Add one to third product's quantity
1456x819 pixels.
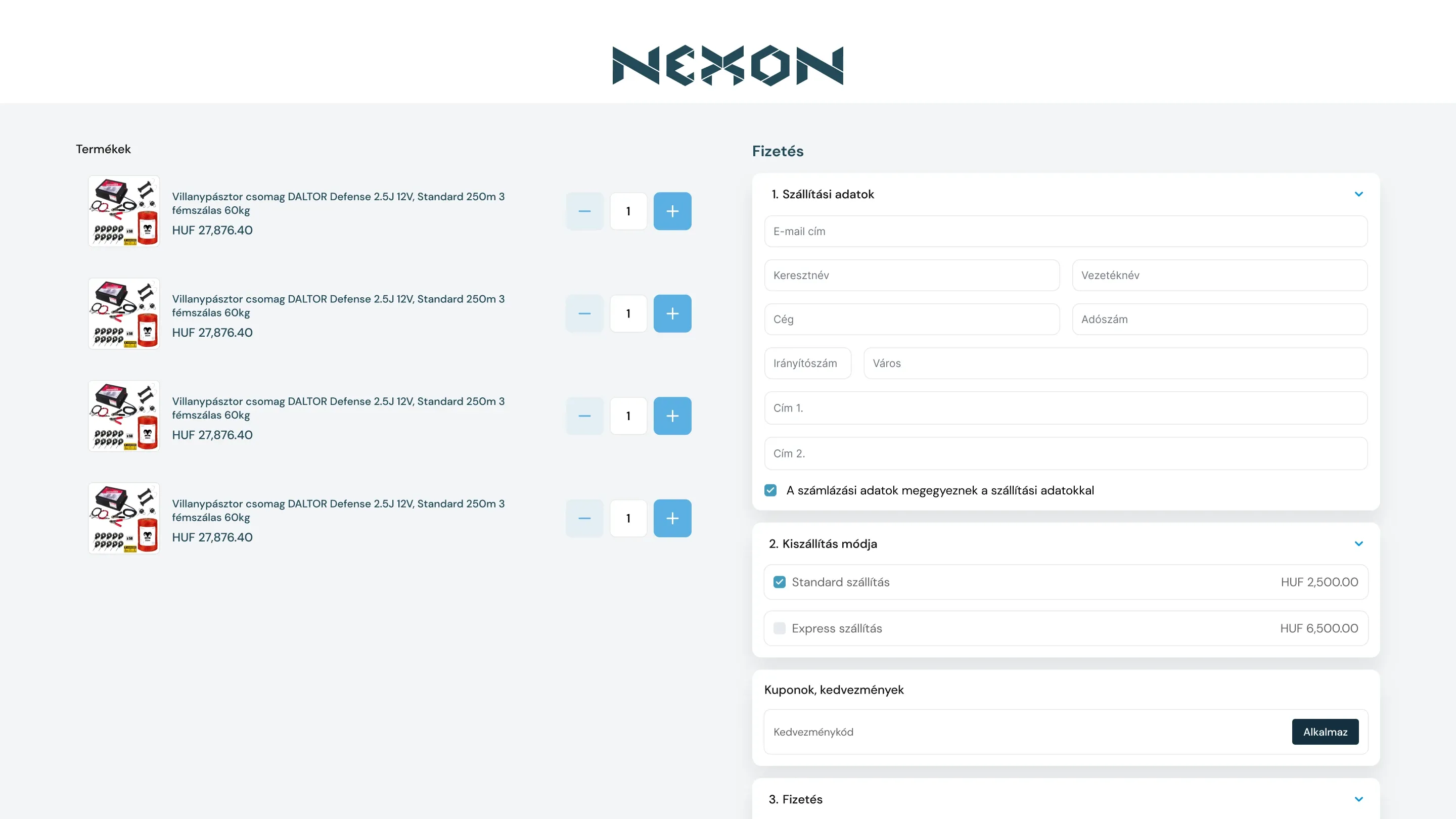click(672, 416)
